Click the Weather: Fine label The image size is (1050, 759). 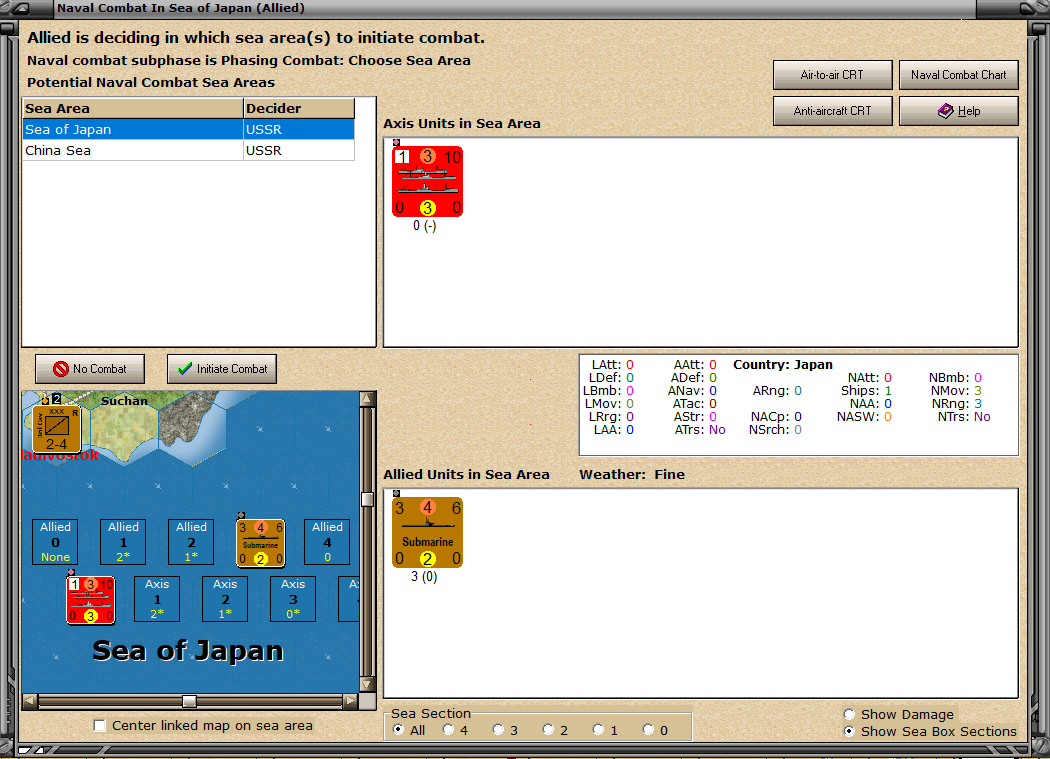[x=631, y=474]
